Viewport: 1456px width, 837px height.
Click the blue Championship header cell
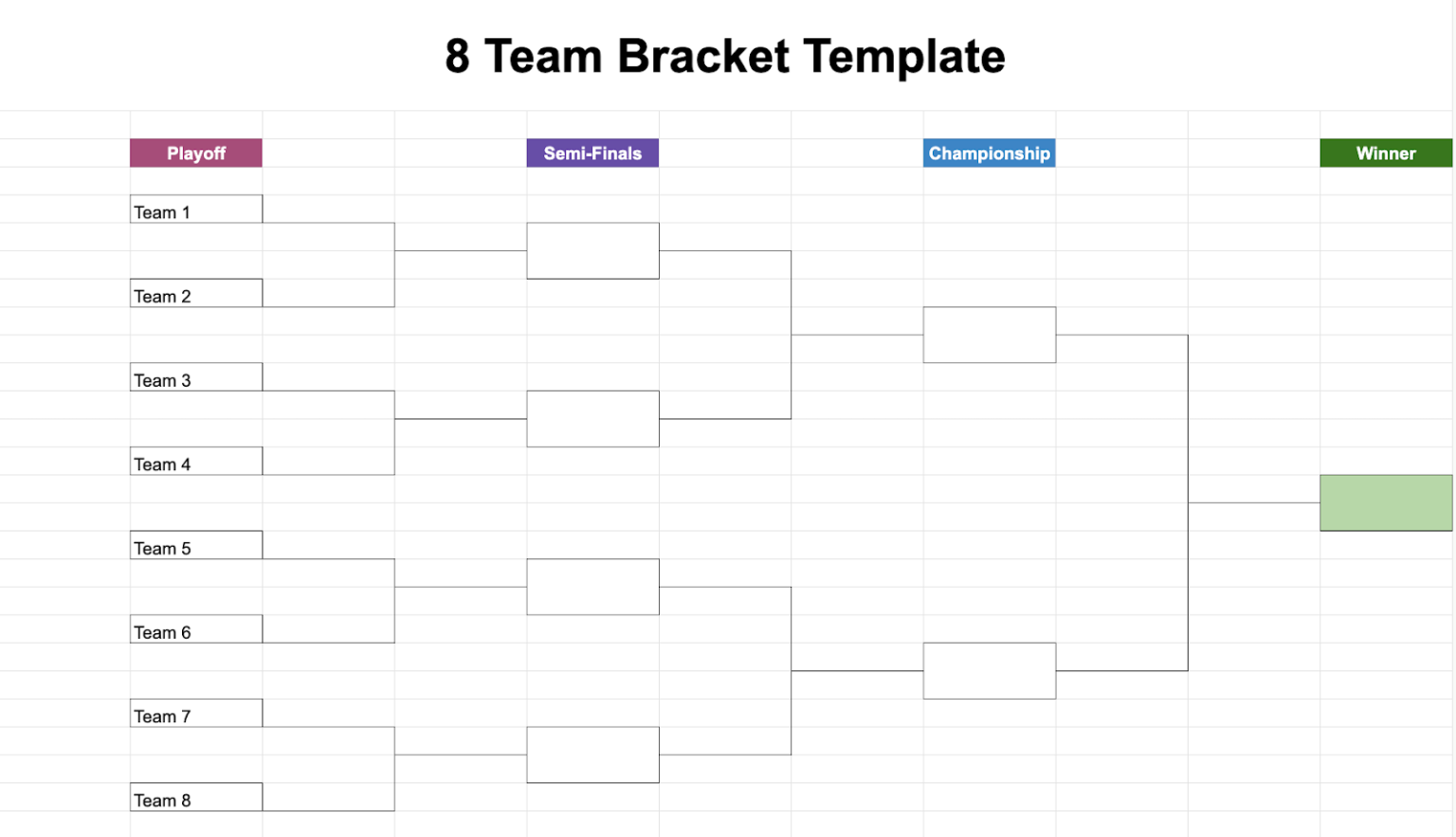click(989, 154)
